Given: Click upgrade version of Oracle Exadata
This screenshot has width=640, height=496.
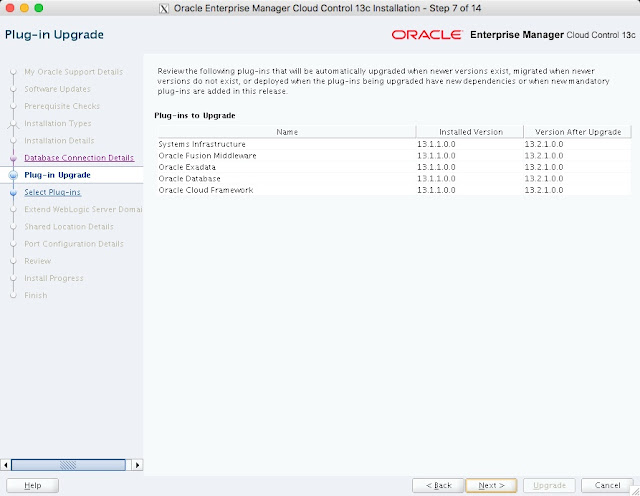Looking at the screenshot, I should 544,167.
